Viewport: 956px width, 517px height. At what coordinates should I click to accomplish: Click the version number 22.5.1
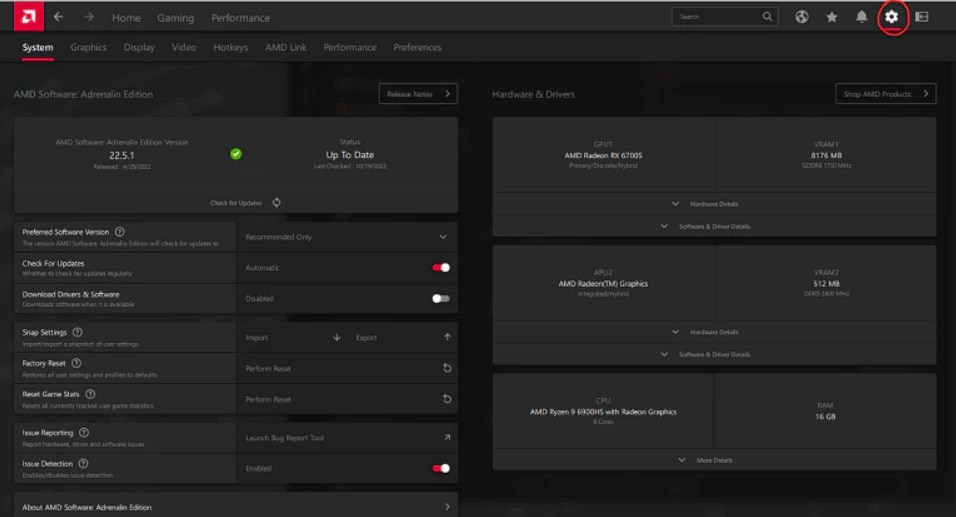click(x=122, y=155)
